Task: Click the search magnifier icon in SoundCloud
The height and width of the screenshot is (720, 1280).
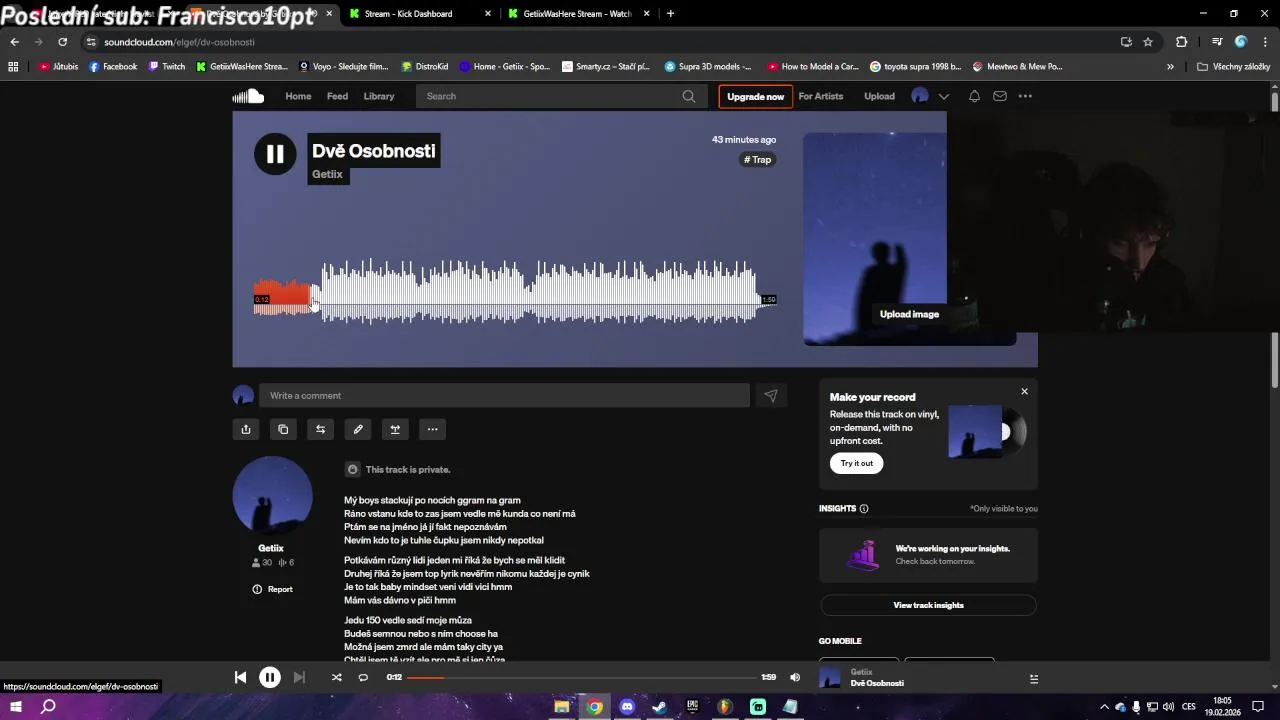Action: (689, 96)
